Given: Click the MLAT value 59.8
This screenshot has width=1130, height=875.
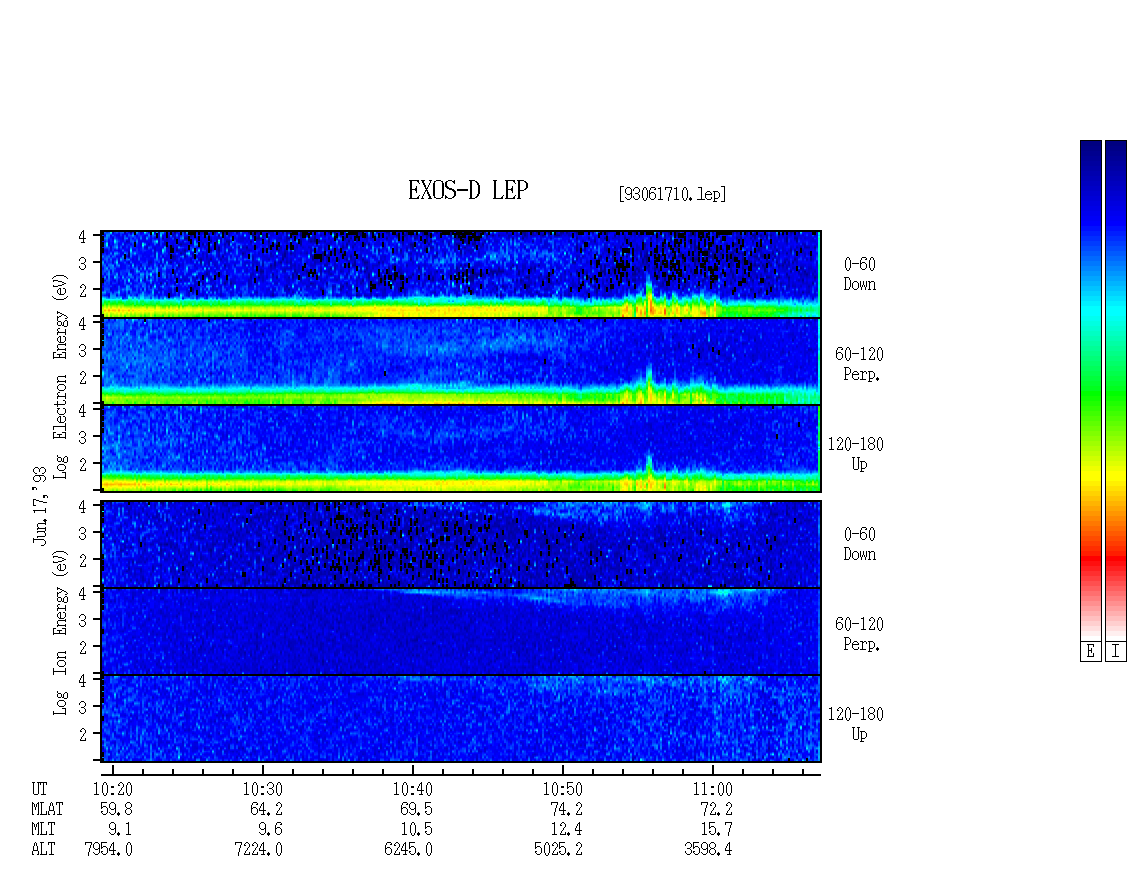Looking at the screenshot, I should 117,809.
